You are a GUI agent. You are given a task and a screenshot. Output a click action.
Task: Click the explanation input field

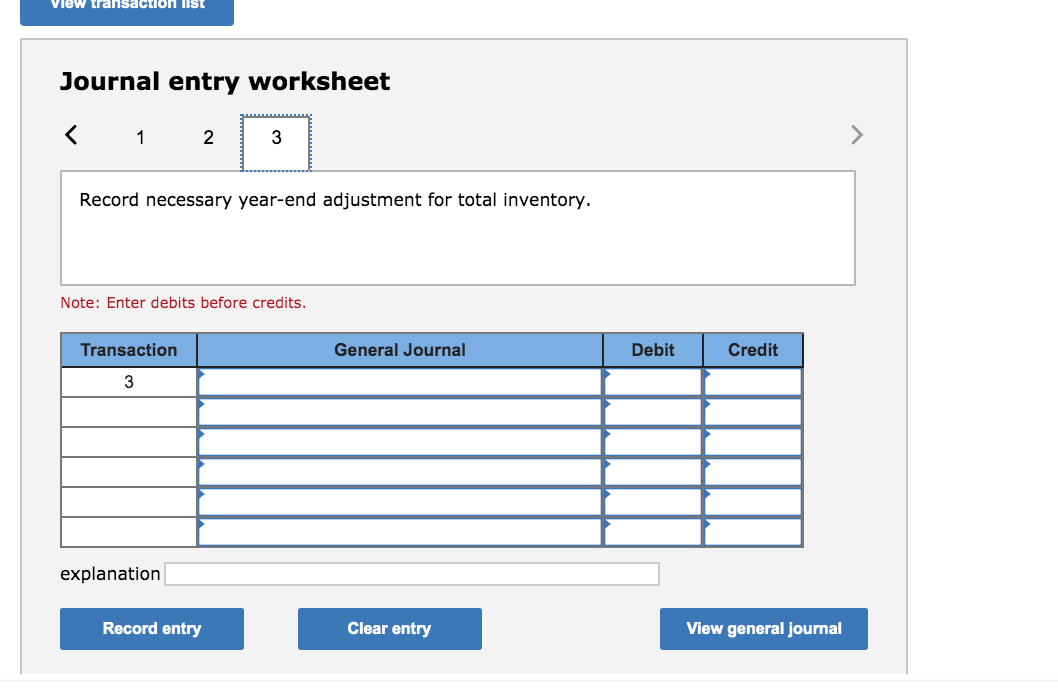coord(410,573)
